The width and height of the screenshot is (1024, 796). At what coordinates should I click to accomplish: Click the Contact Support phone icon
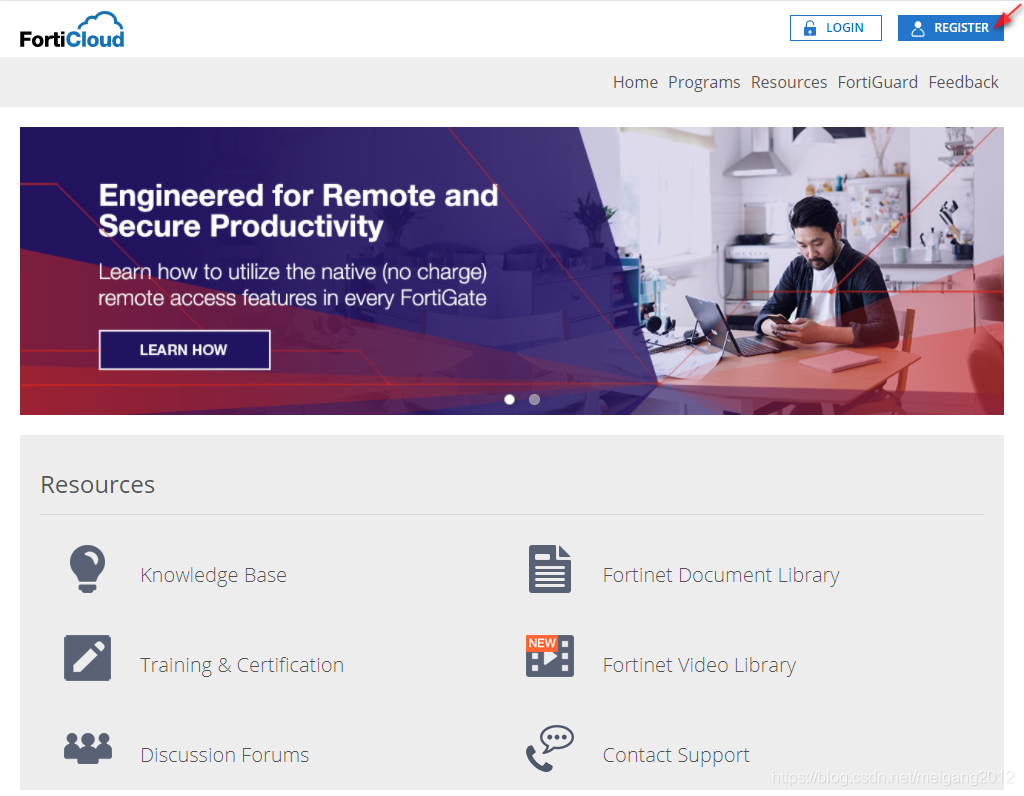(550, 748)
